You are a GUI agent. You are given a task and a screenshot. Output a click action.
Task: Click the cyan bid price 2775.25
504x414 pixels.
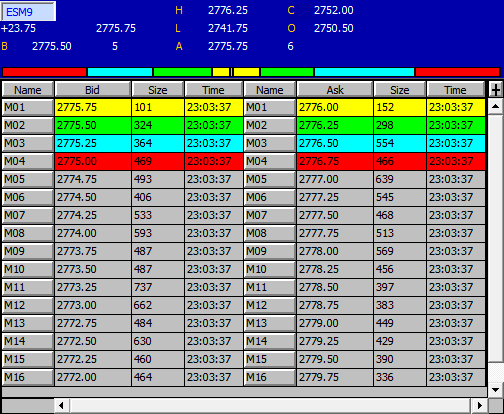(93, 143)
